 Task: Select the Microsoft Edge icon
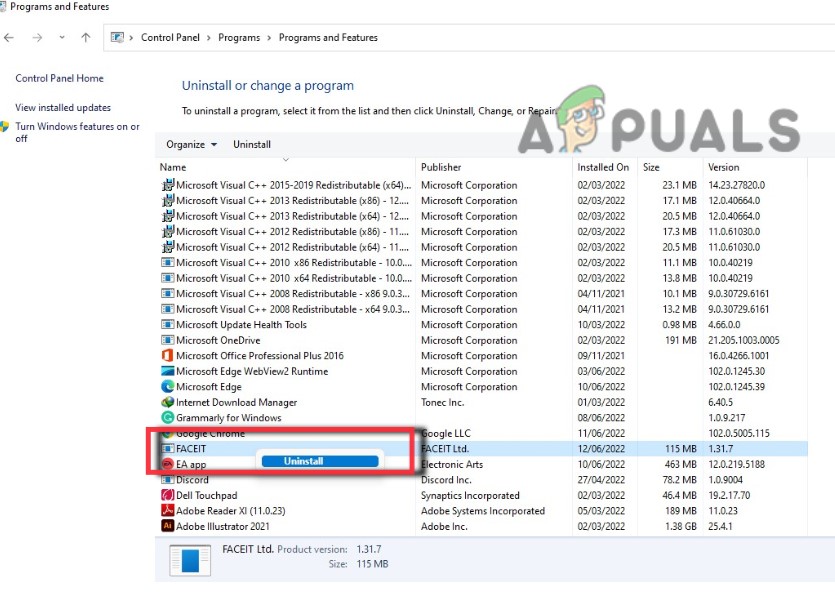click(168, 387)
